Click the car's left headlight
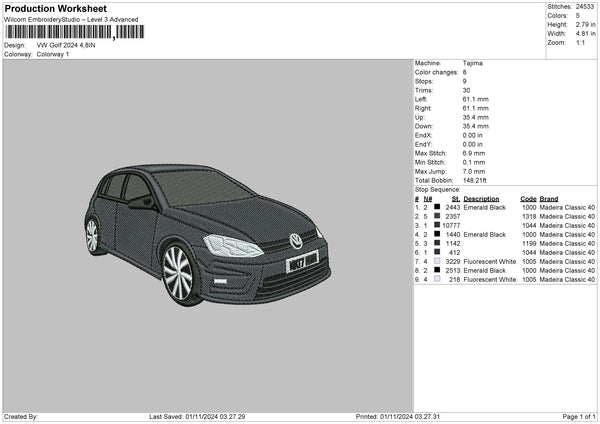This screenshot has height=424, width=600. click(x=232, y=245)
